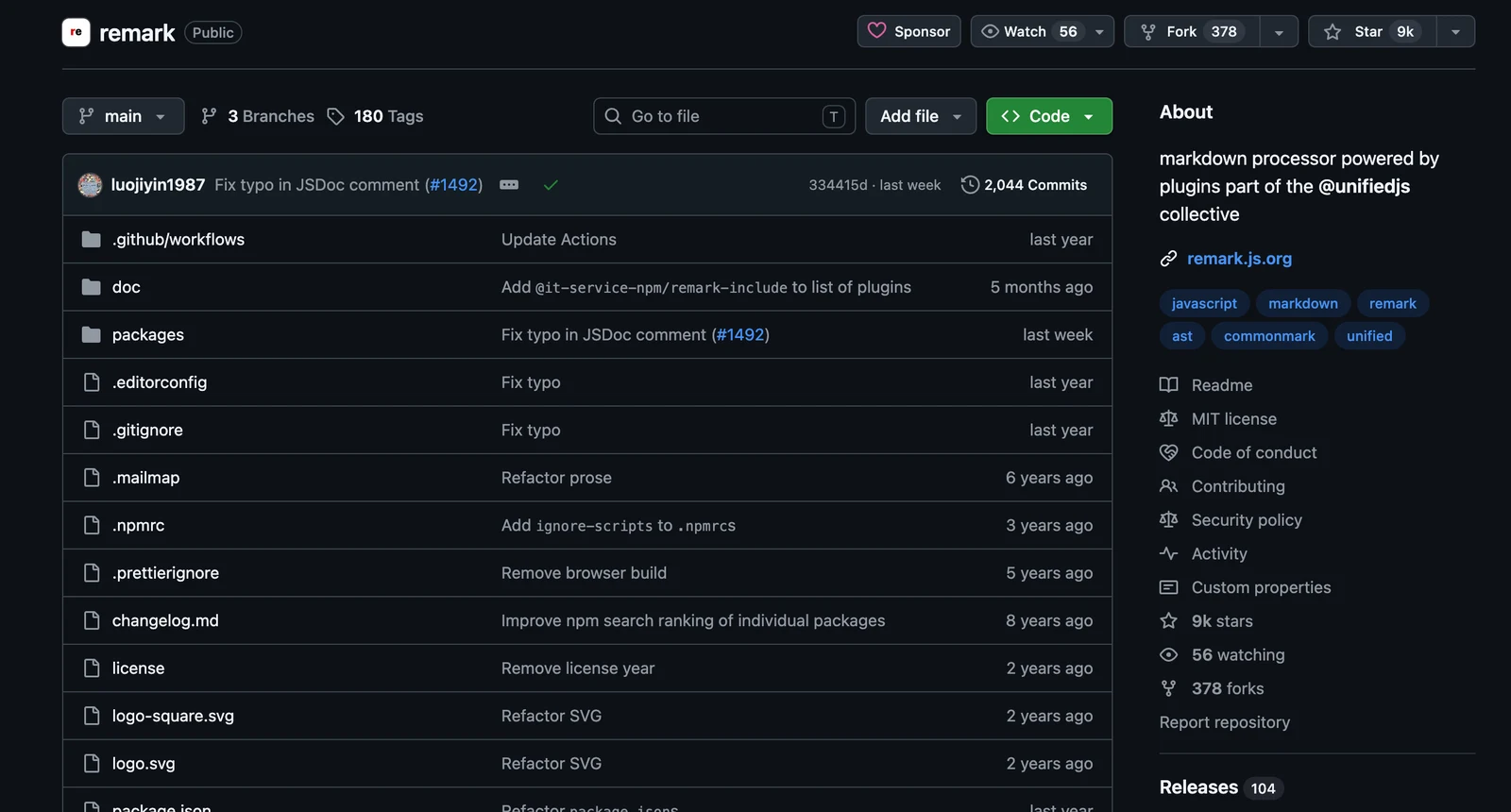Image resolution: width=1511 pixels, height=812 pixels.
Task: Open the Watch notifications dropdown arrow
Action: click(x=1099, y=32)
